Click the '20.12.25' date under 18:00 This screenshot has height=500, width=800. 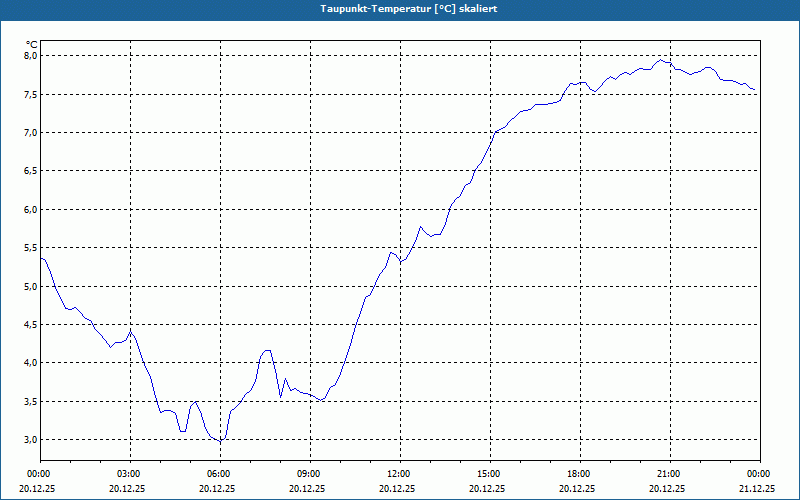577,488
